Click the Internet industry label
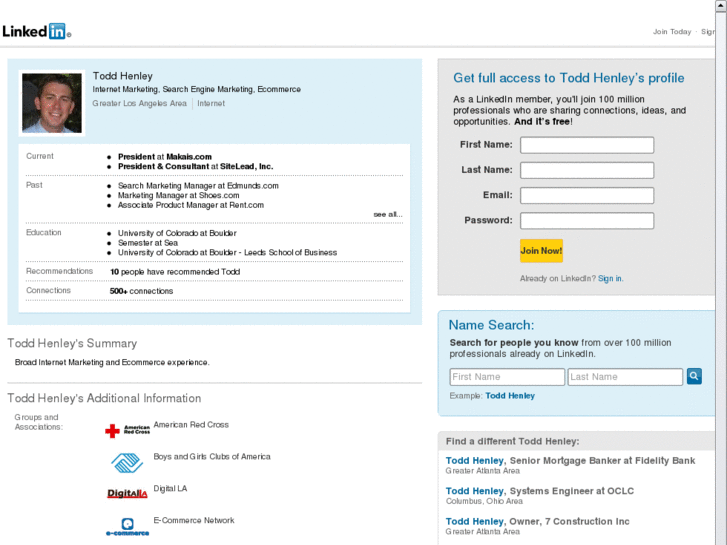 [211, 103]
